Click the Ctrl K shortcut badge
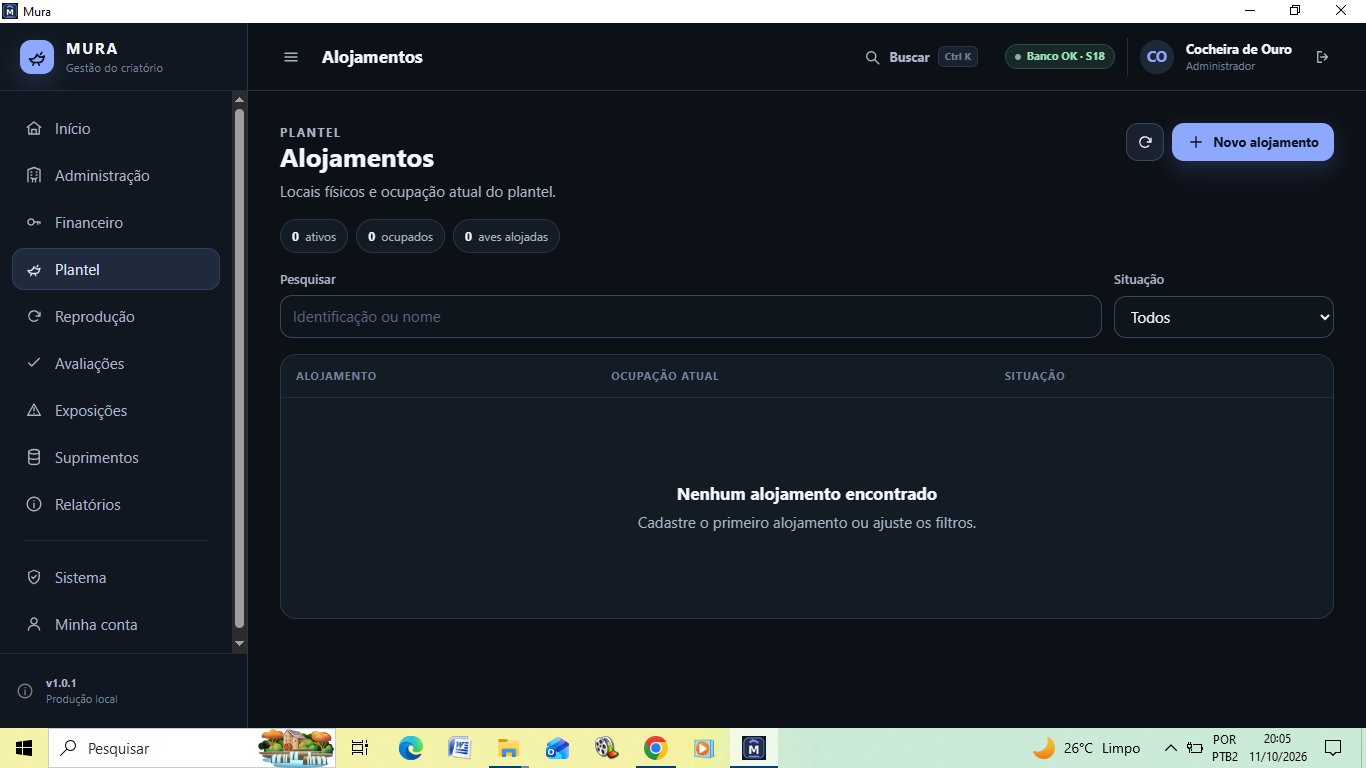The height and width of the screenshot is (768, 1366). point(958,57)
